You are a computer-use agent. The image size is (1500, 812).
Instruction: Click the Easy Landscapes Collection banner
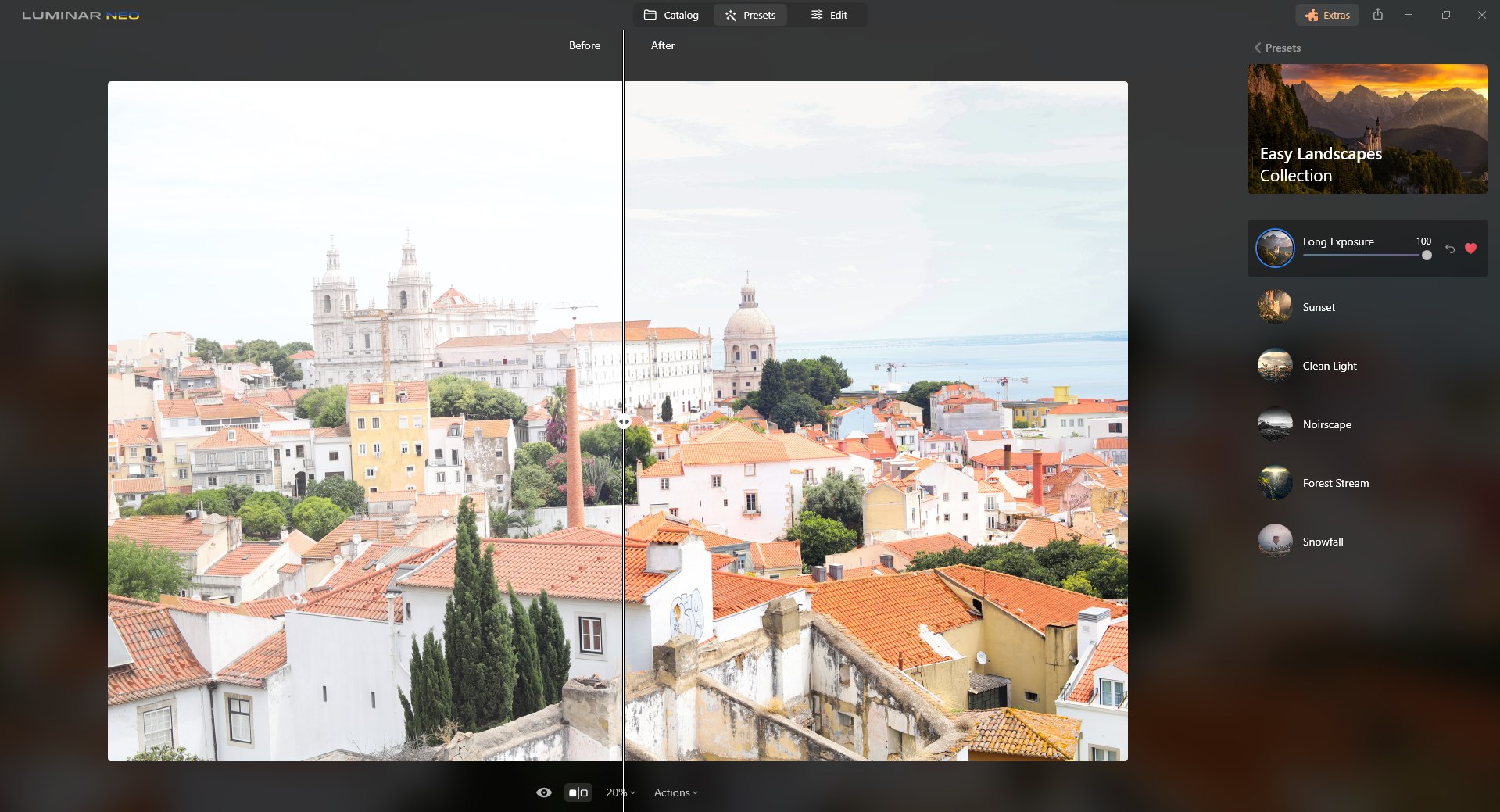(x=1367, y=129)
